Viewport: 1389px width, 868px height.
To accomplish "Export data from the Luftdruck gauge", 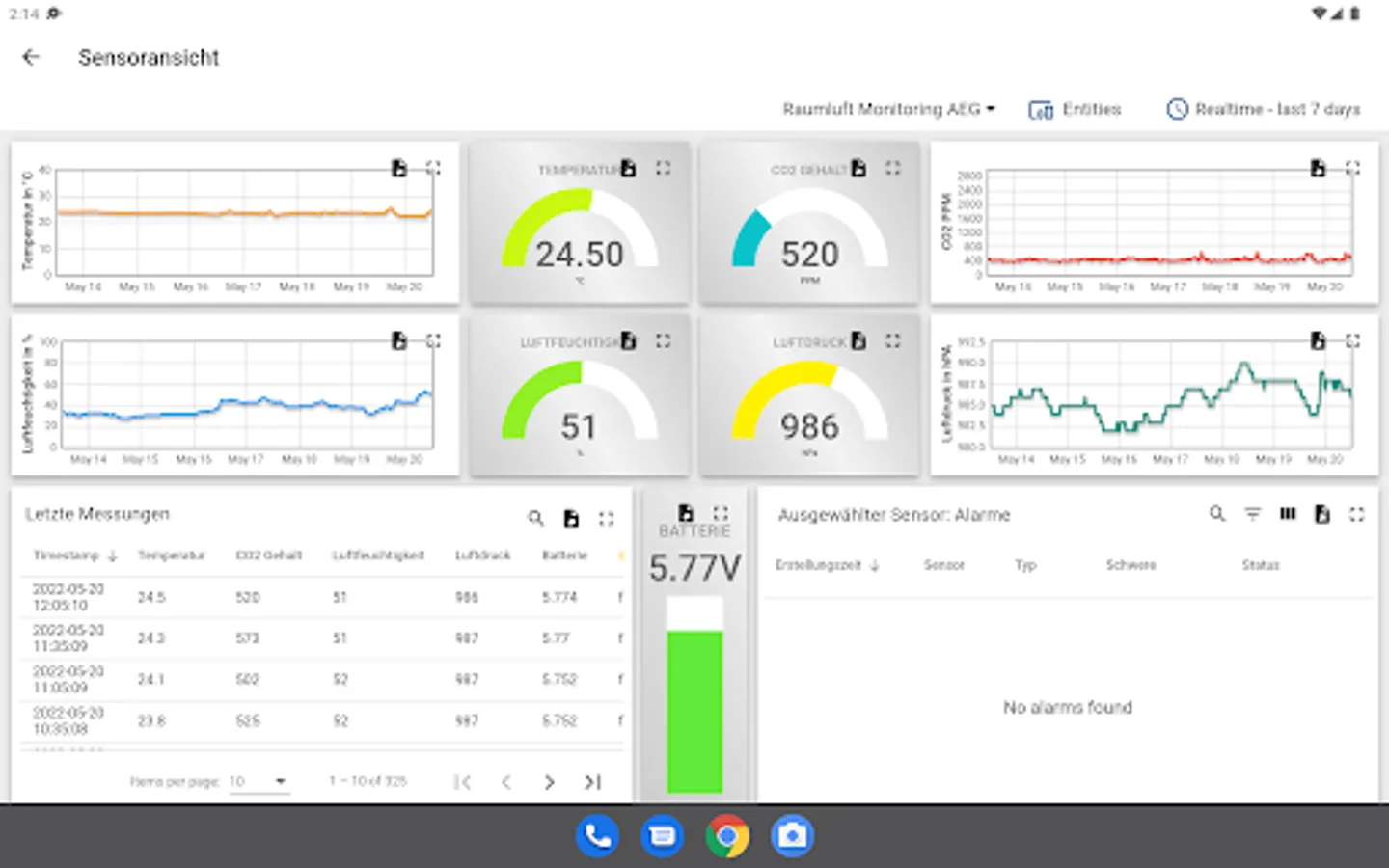I will (858, 340).
